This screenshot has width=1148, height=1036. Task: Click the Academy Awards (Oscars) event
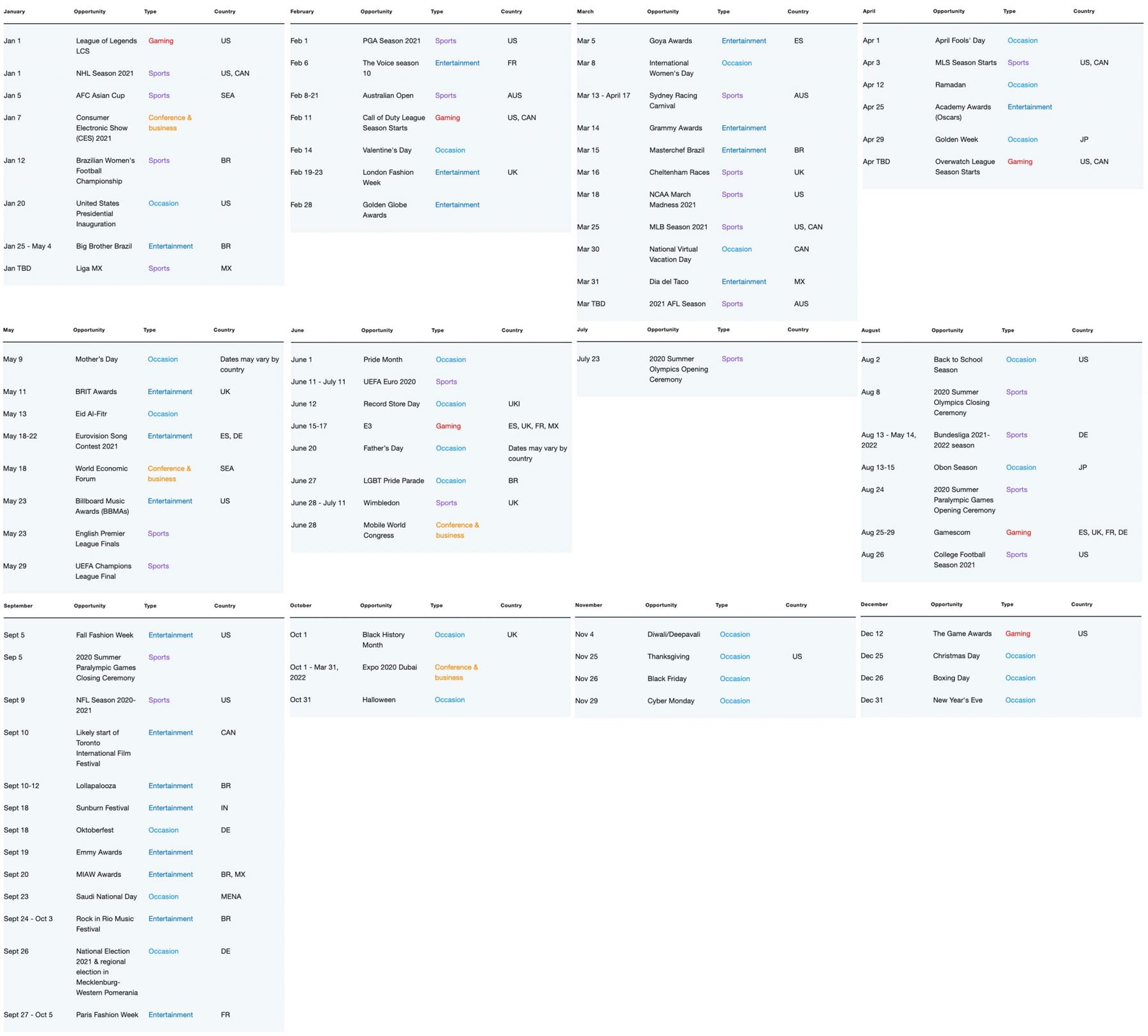(x=962, y=112)
